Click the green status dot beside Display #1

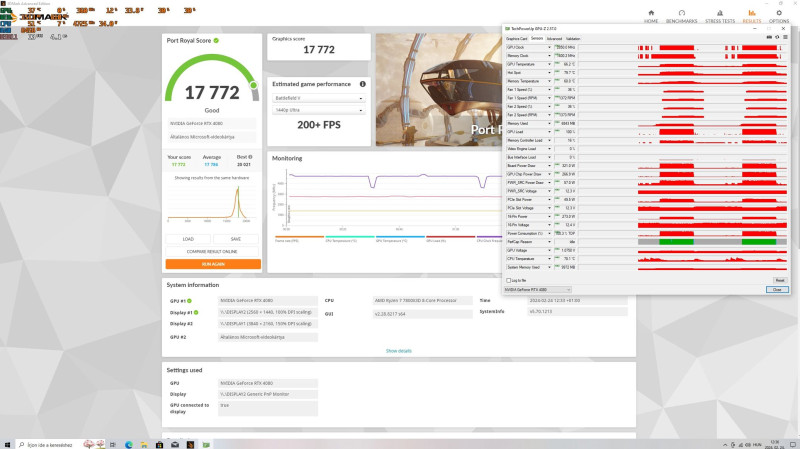[x=196, y=312]
